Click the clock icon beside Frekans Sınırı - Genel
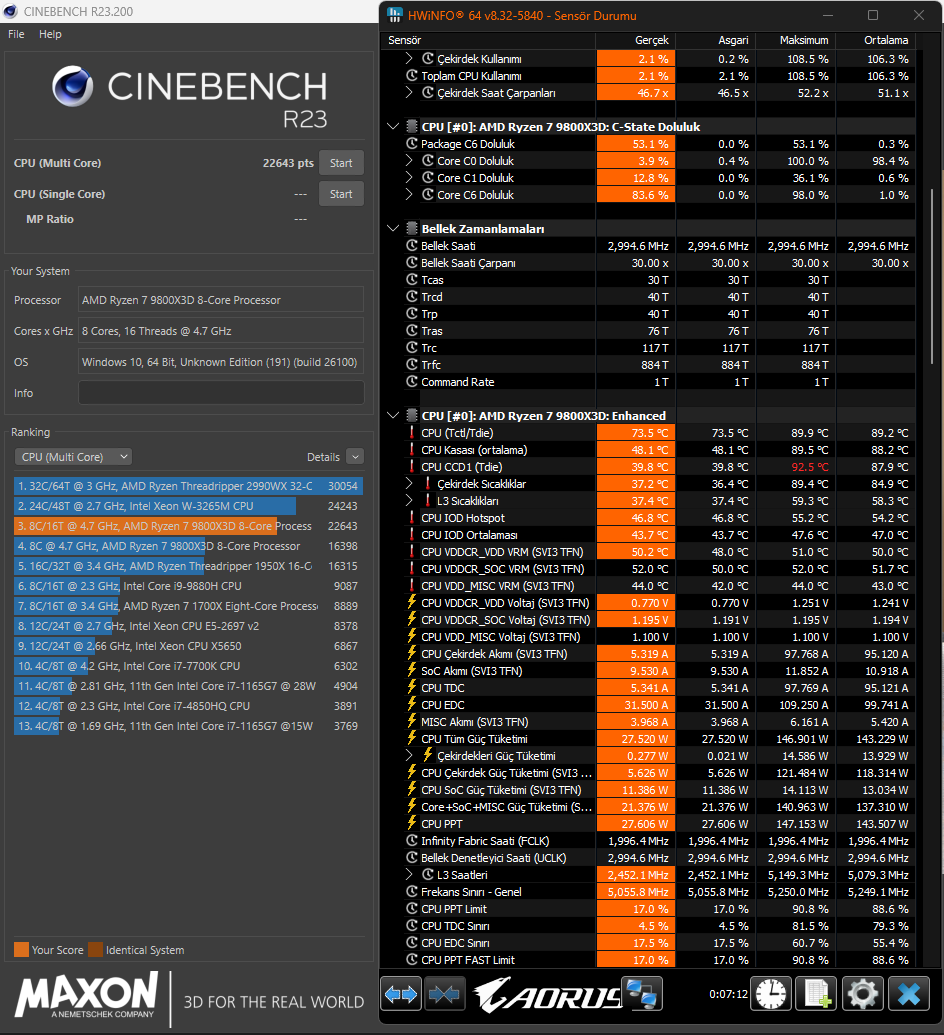 pos(412,892)
